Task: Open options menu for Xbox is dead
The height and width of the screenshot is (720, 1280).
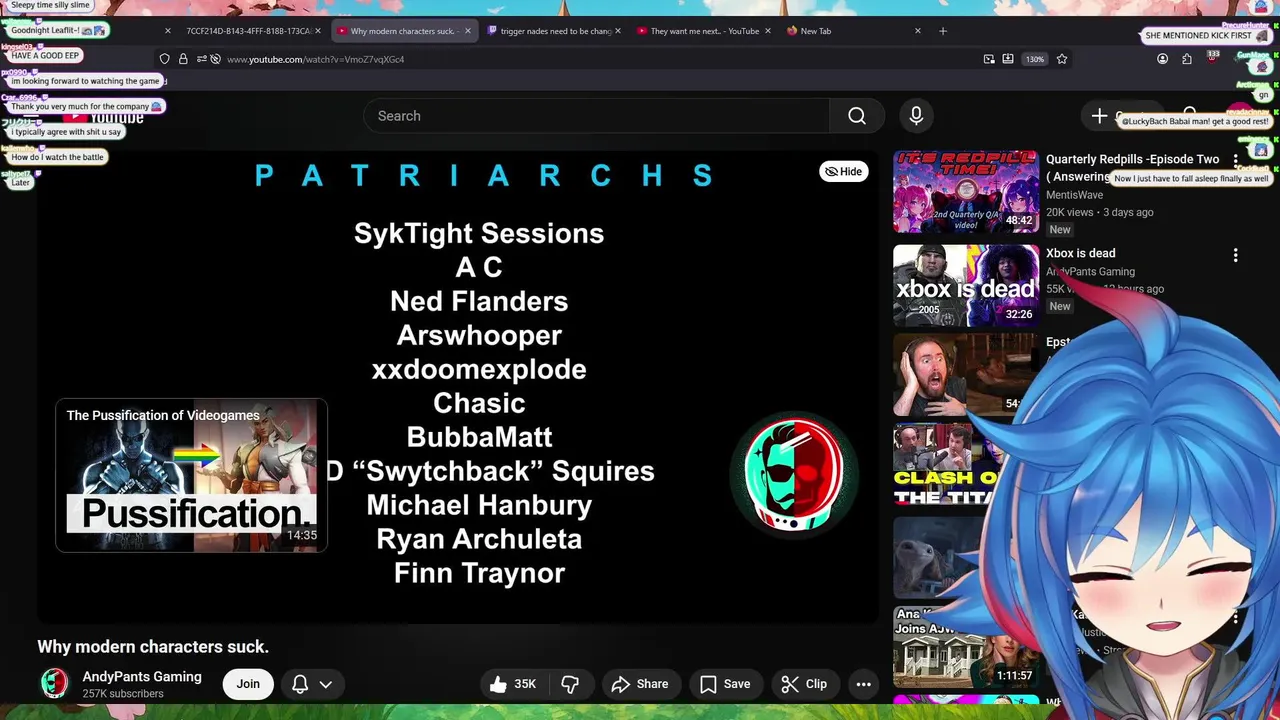Action: click(1235, 255)
